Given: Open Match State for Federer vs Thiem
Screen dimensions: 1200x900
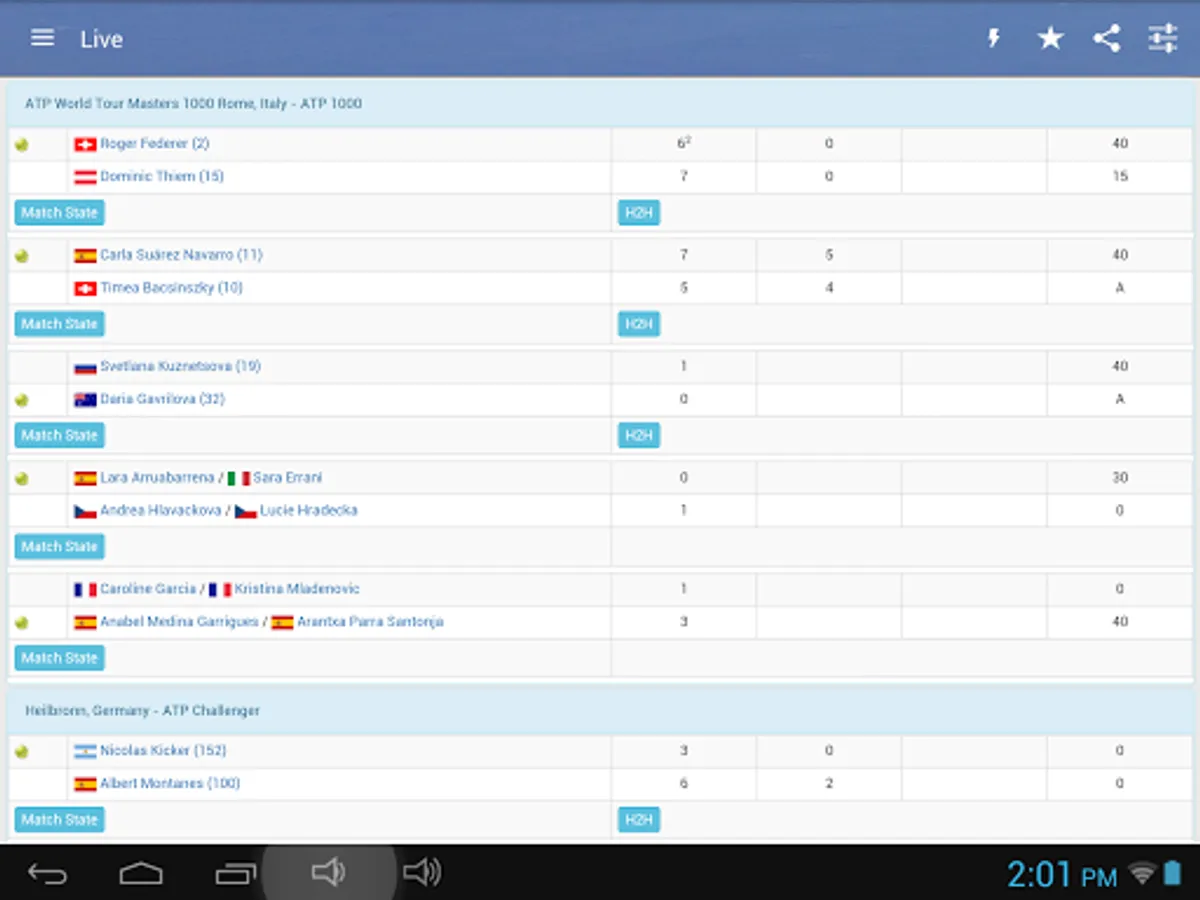Looking at the screenshot, I should click(x=59, y=212).
